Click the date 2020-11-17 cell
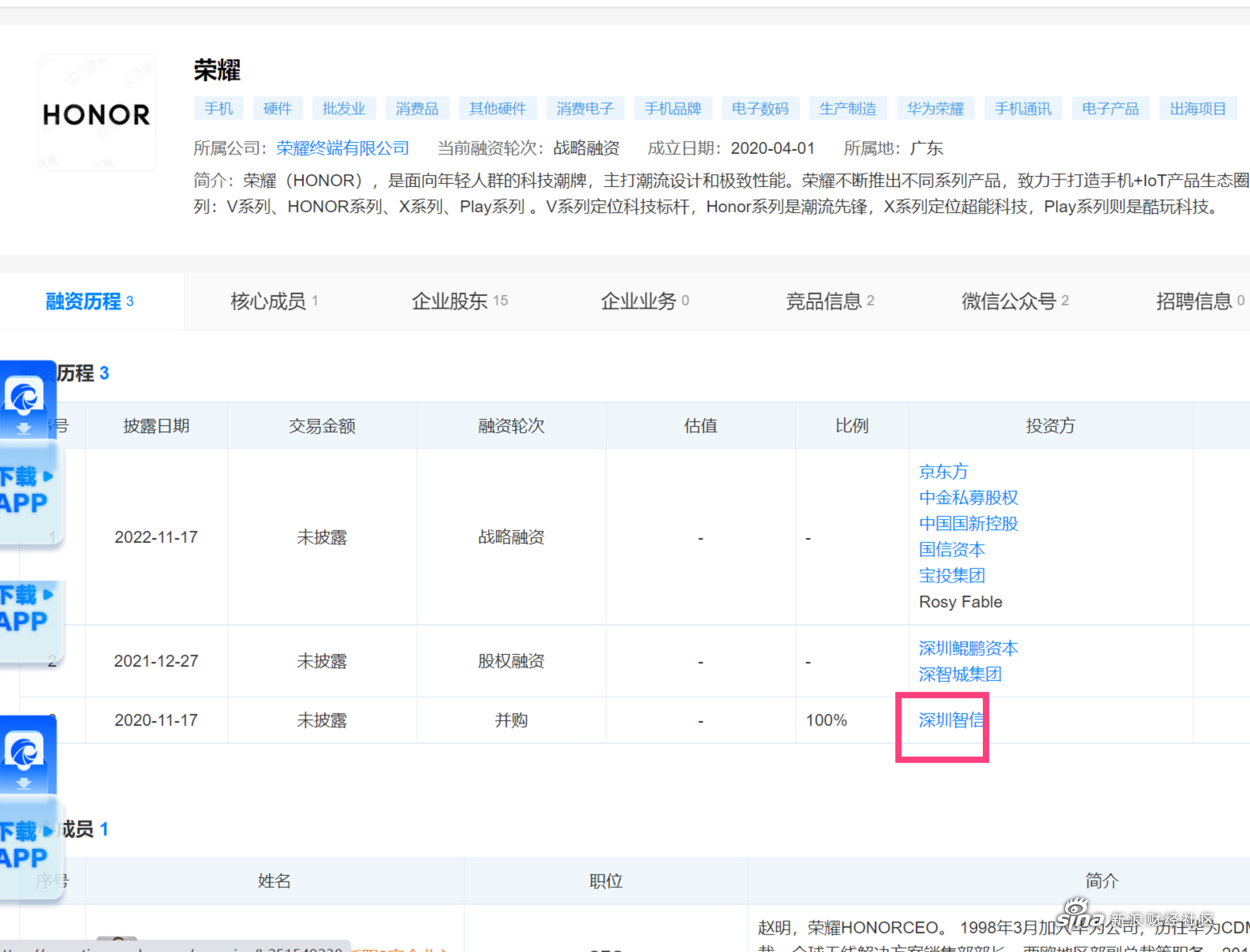The height and width of the screenshot is (952, 1250). coord(156,720)
